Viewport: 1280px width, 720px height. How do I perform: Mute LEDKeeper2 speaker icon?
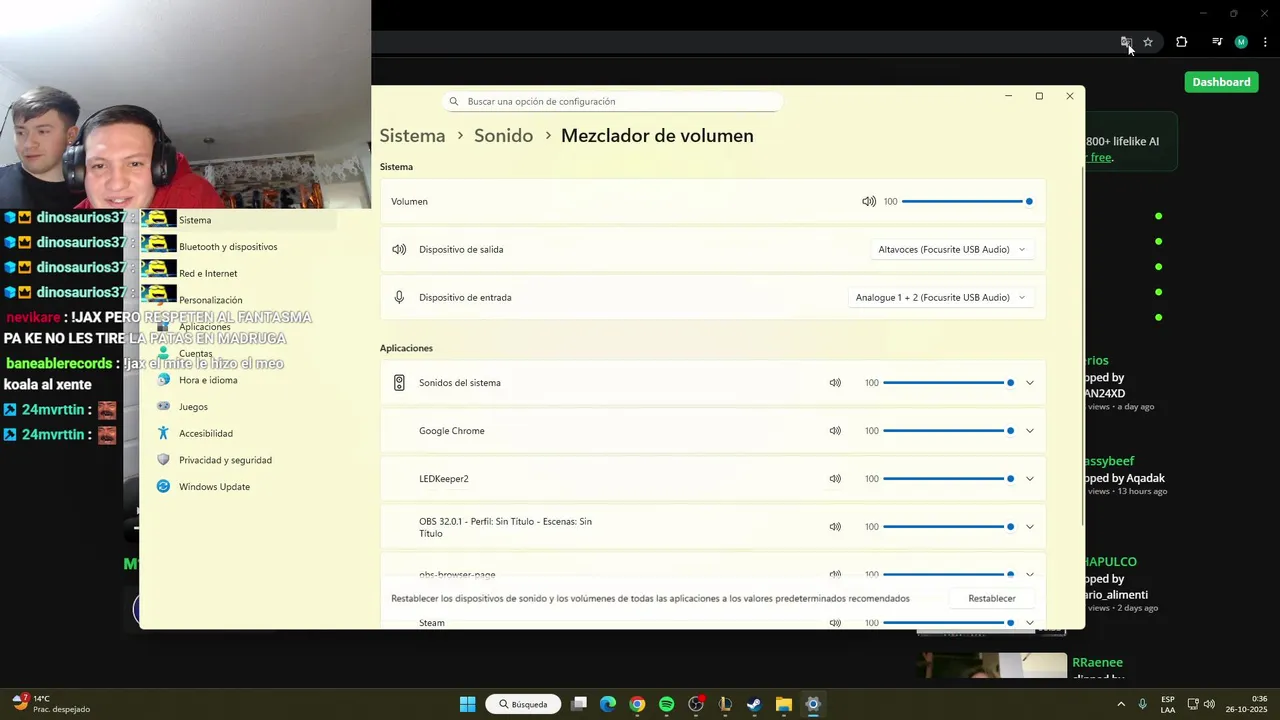[835, 479]
